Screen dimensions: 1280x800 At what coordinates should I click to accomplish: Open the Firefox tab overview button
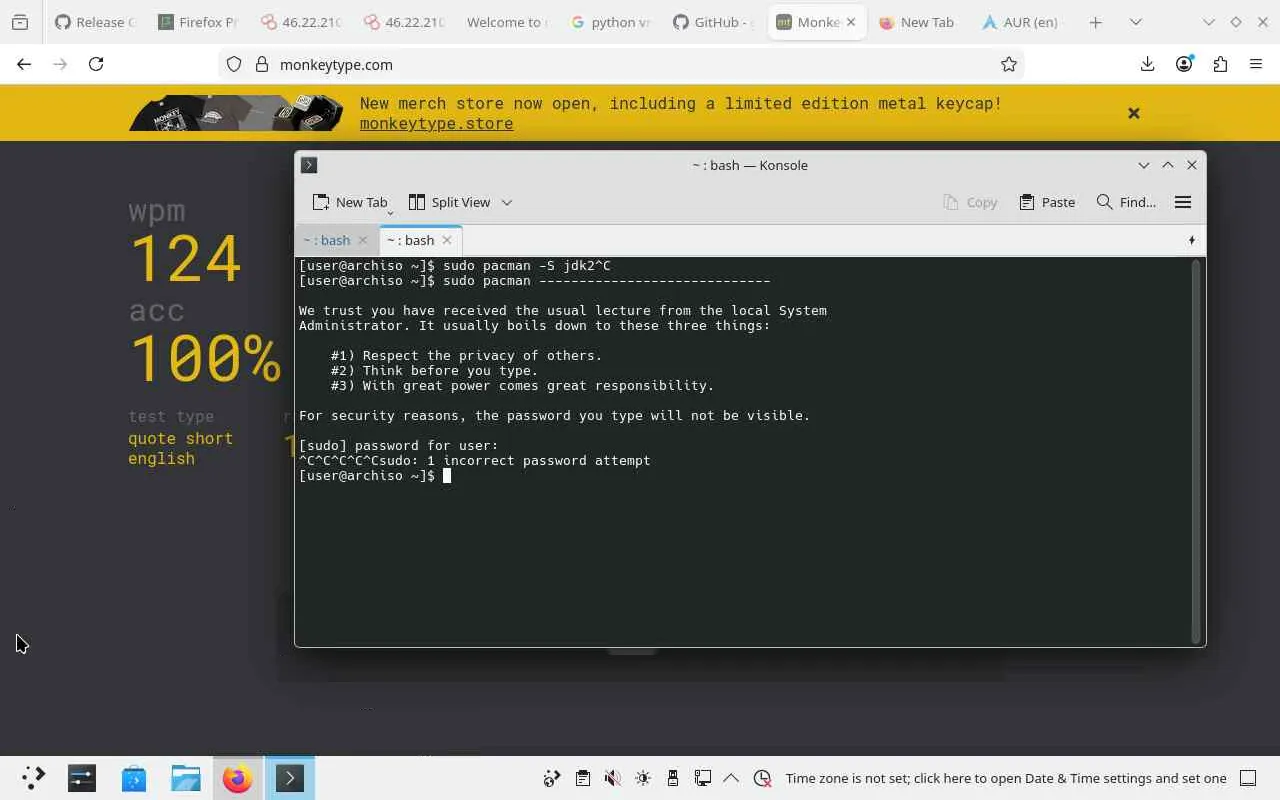pos(20,22)
